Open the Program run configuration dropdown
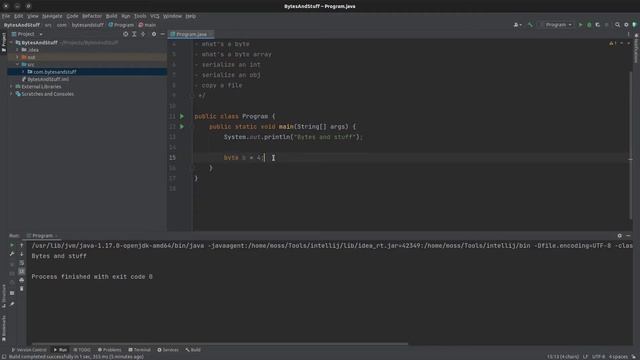Image resolution: width=640 pixels, height=360 pixels. [558, 25]
